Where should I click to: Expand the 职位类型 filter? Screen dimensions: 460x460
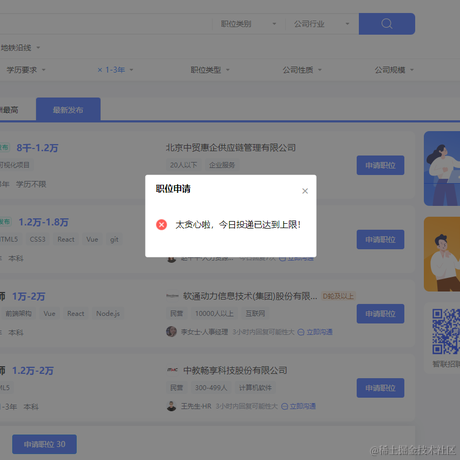point(210,70)
